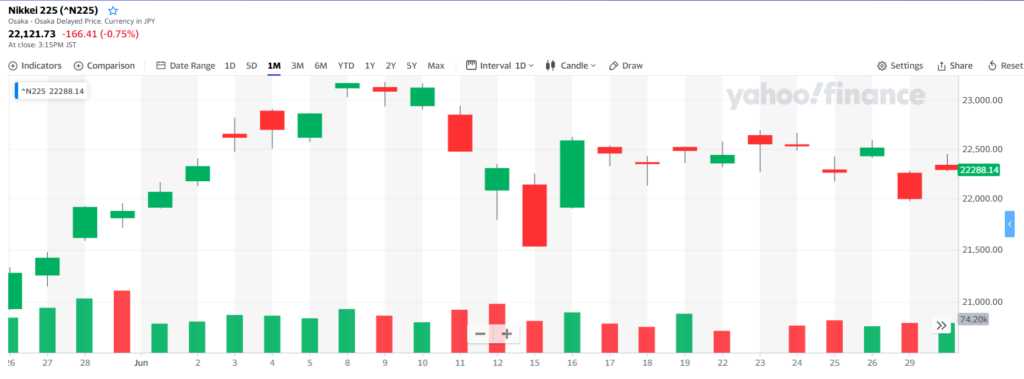Switch to 2Y range
The width and height of the screenshot is (1024, 379).
[x=391, y=65]
